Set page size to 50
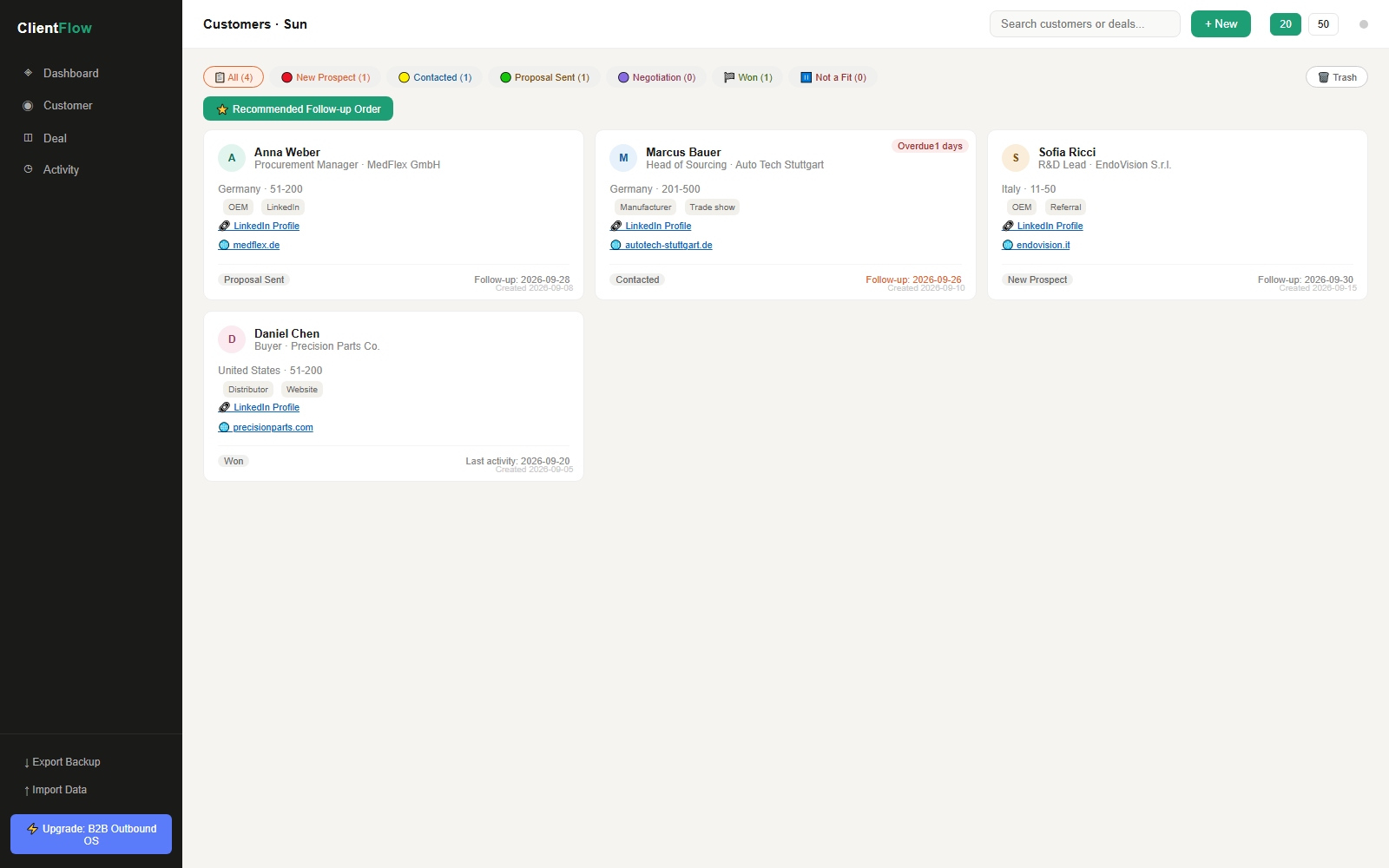The width and height of the screenshot is (1389, 868). click(1323, 24)
